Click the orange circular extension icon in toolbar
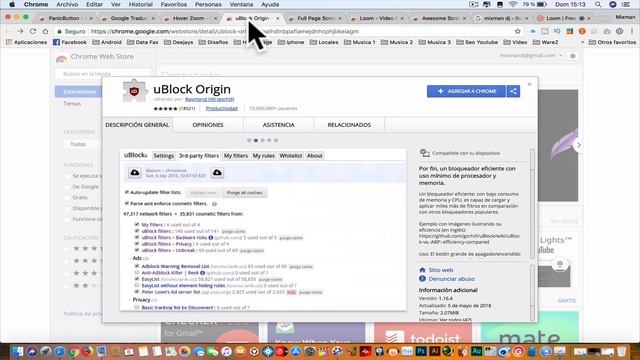 click(x=582, y=31)
